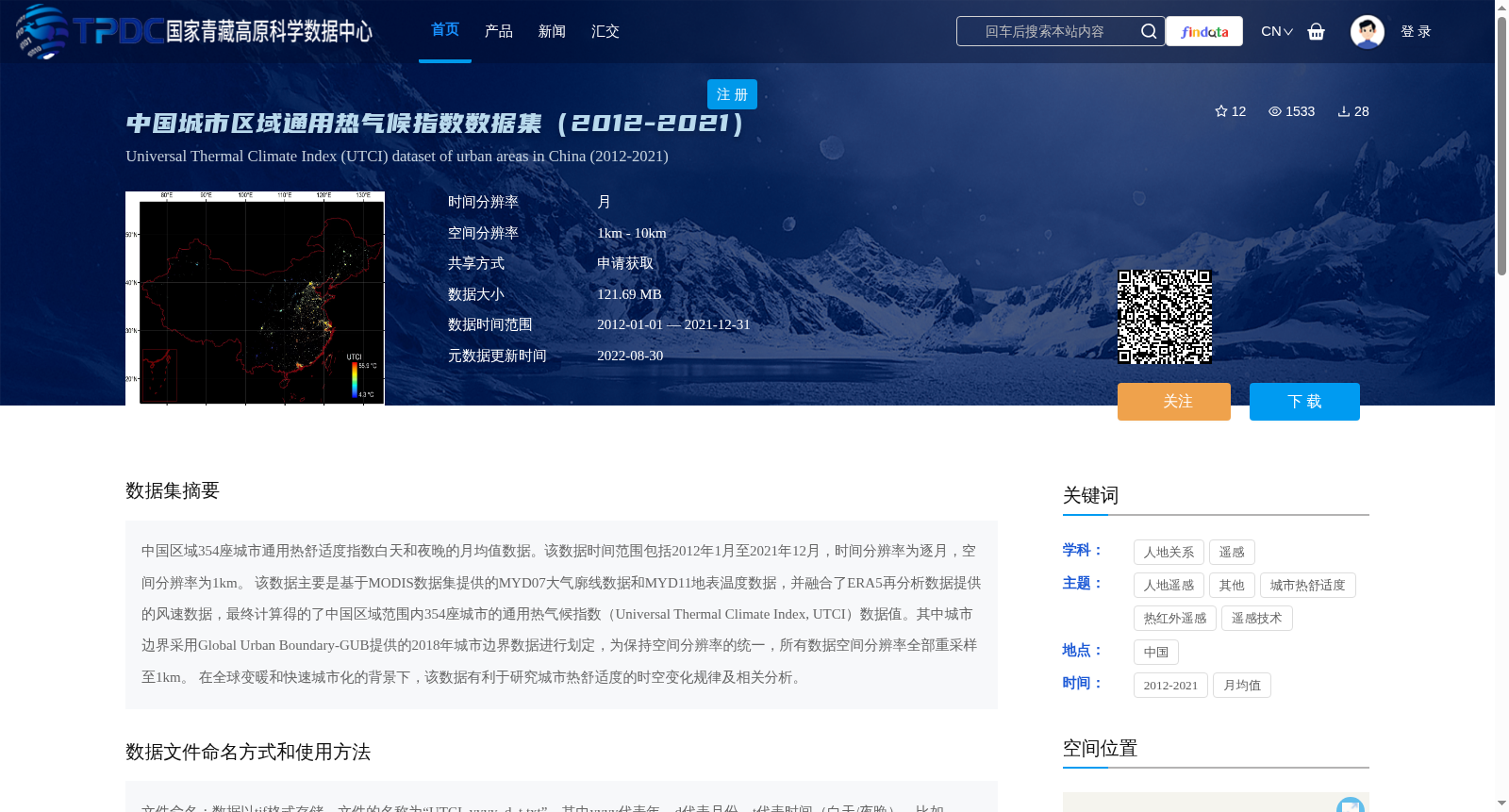Click the 申请获取 sharing method value
This screenshot has height=812, width=1509.
coord(625,263)
